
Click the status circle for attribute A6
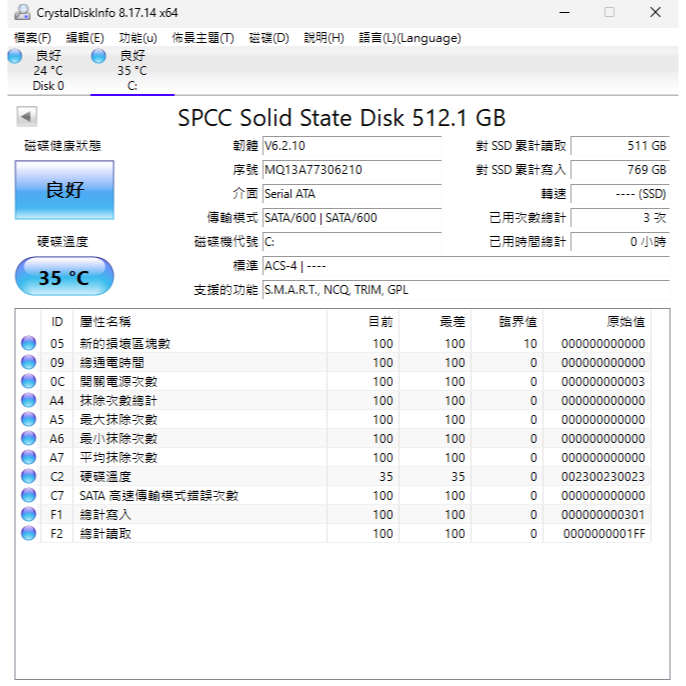(x=28, y=438)
